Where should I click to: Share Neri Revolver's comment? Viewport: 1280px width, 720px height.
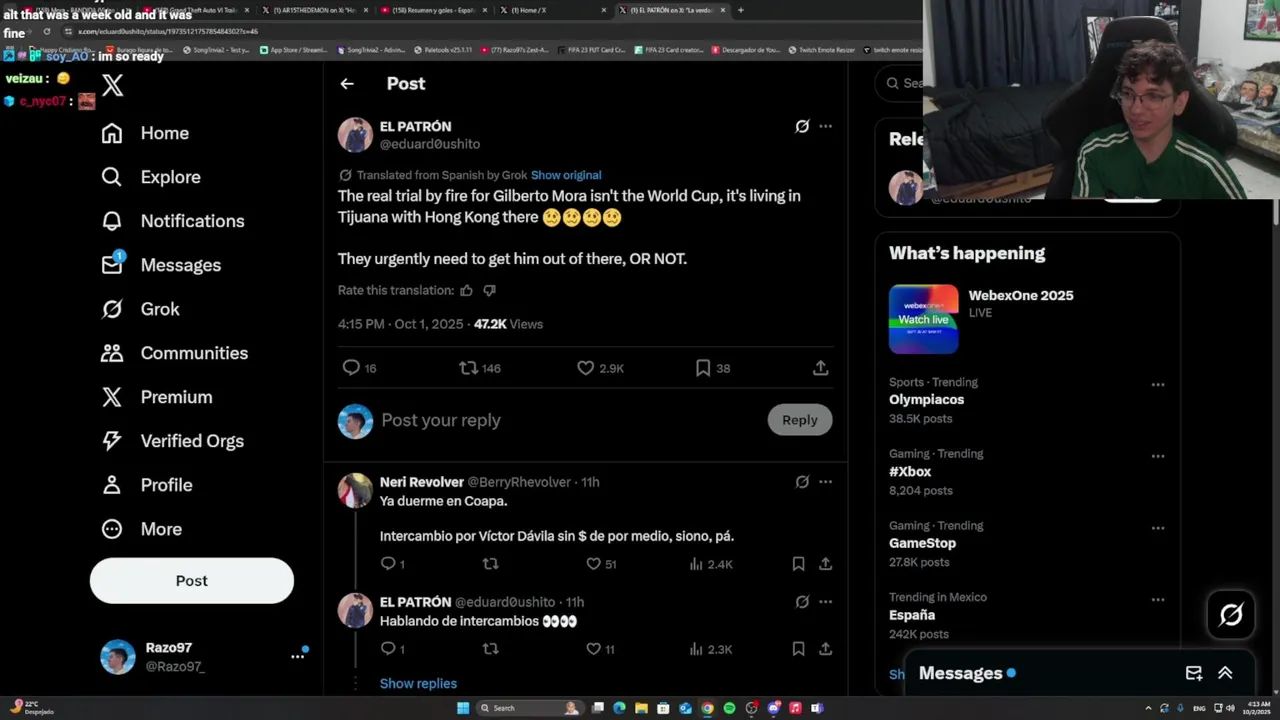(825, 564)
